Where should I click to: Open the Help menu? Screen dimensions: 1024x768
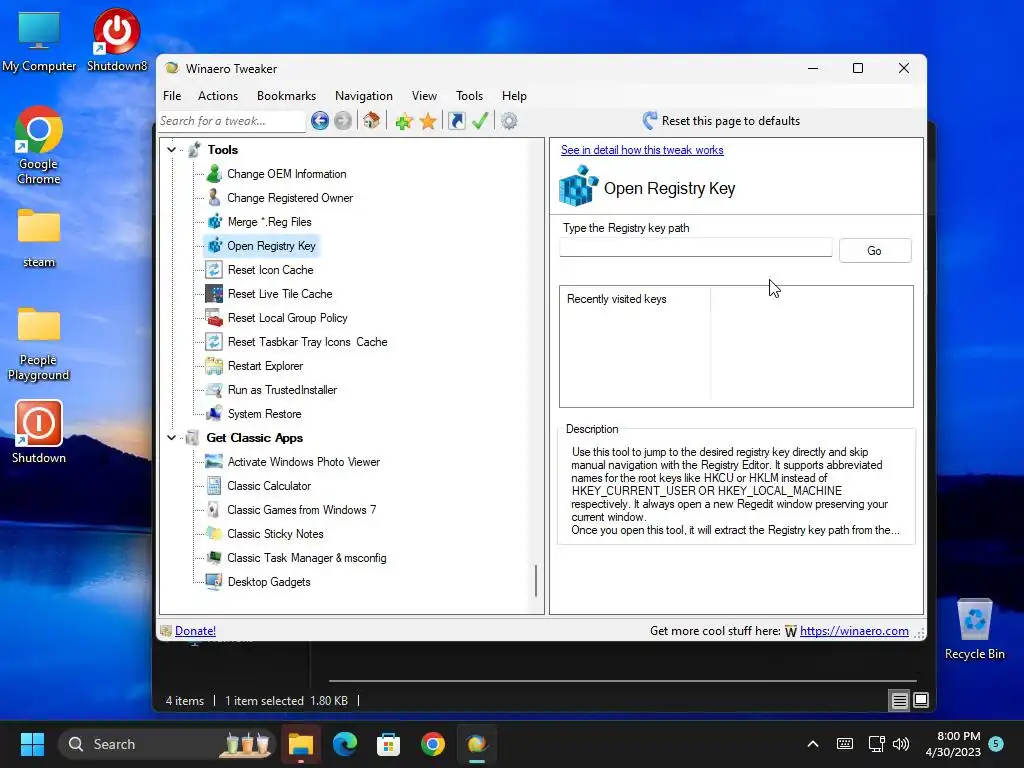click(515, 96)
